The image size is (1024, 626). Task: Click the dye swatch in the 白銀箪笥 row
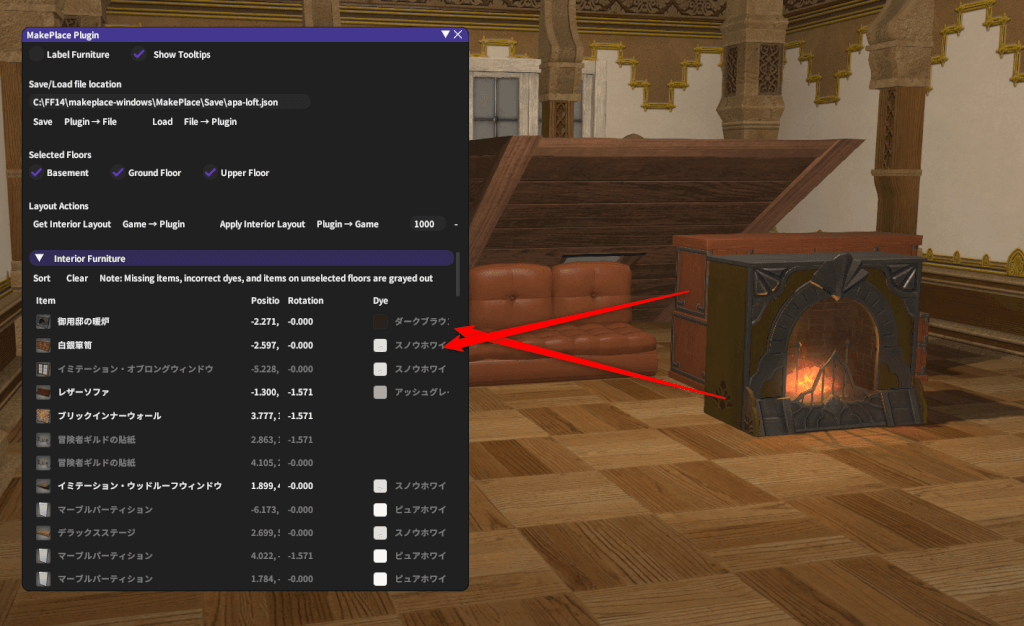(x=380, y=345)
